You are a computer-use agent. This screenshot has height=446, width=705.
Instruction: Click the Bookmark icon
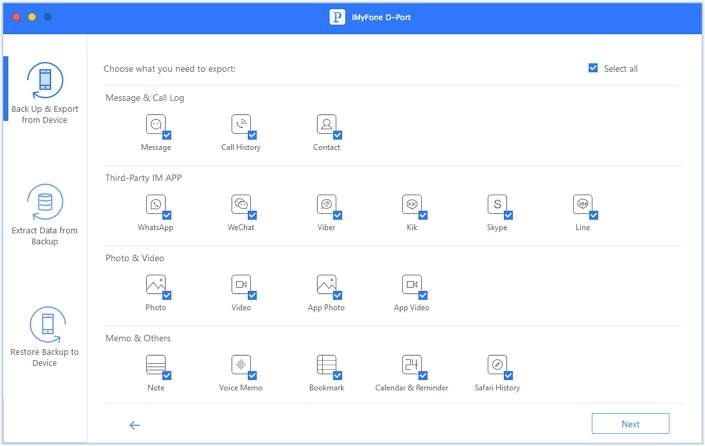[326, 365]
